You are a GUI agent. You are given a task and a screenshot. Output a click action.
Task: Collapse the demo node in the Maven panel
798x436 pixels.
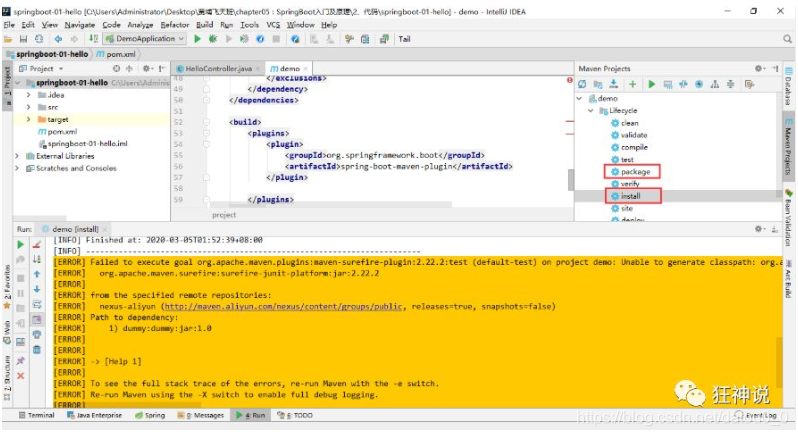[580, 98]
